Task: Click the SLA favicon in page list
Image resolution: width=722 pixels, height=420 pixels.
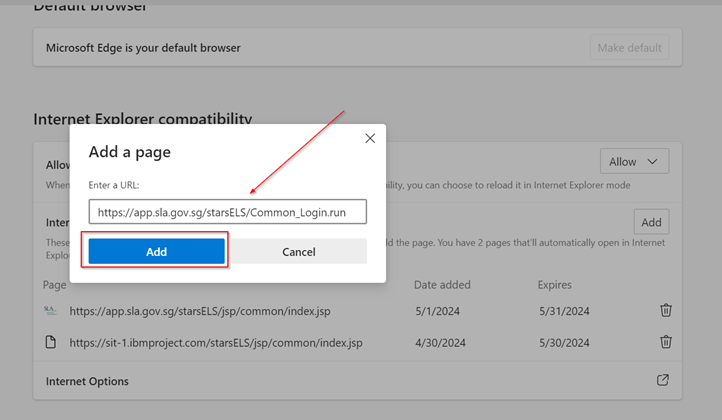Action: coord(50,310)
